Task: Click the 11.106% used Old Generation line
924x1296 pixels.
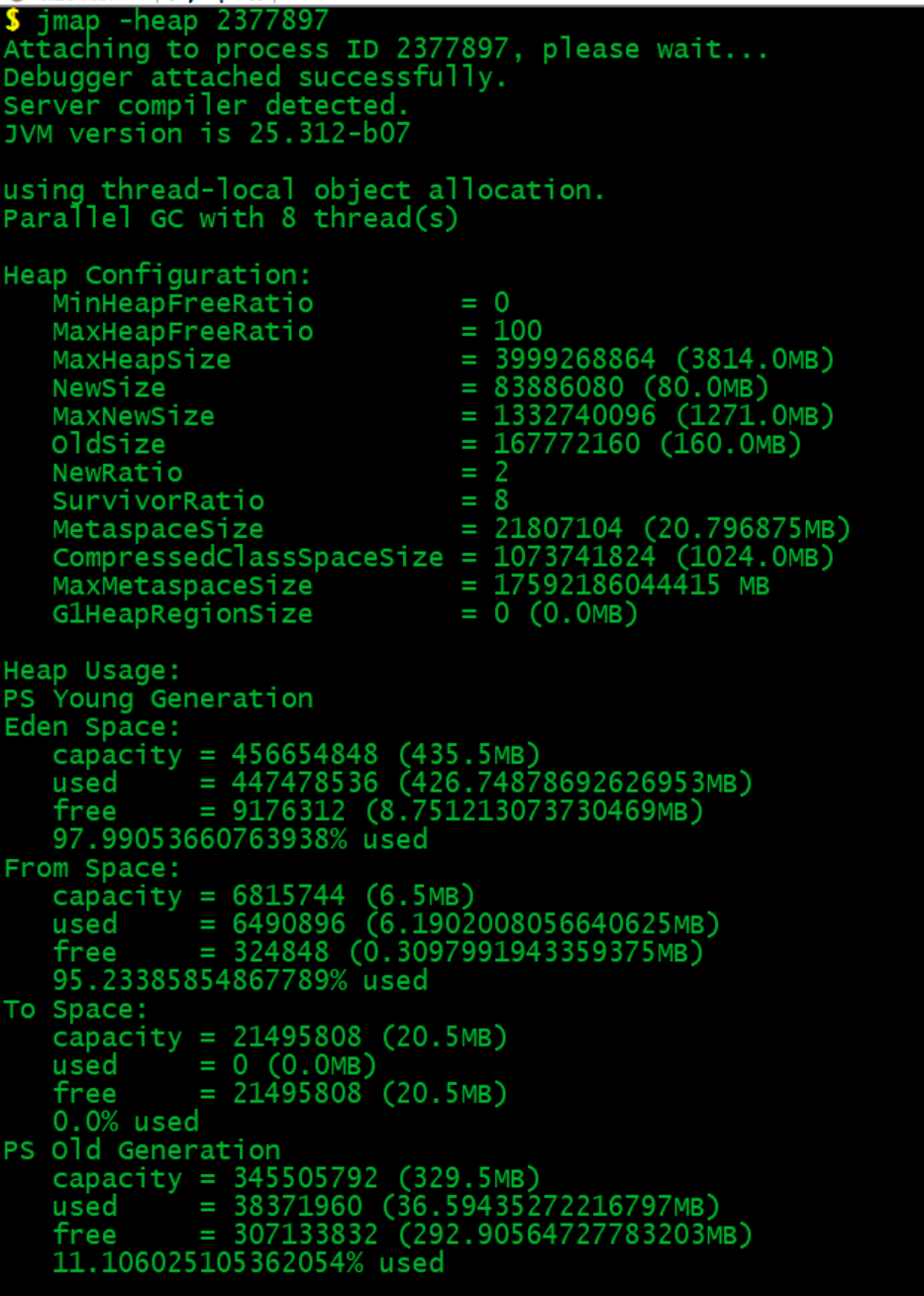Action: [x=248, y=1263]
